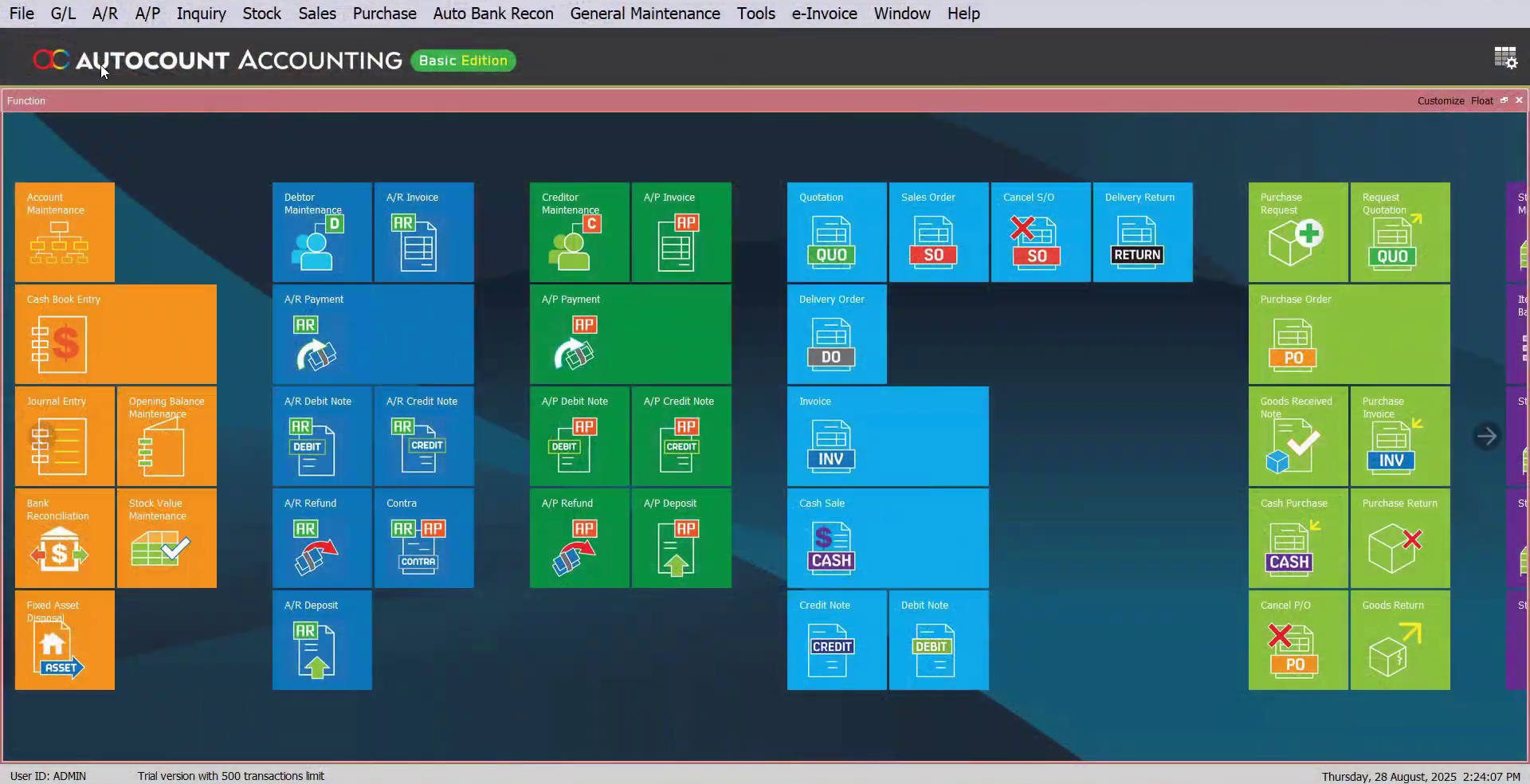Open the Contra tile
Screen dimensions: 1530x784
click(x=424, y=538)
